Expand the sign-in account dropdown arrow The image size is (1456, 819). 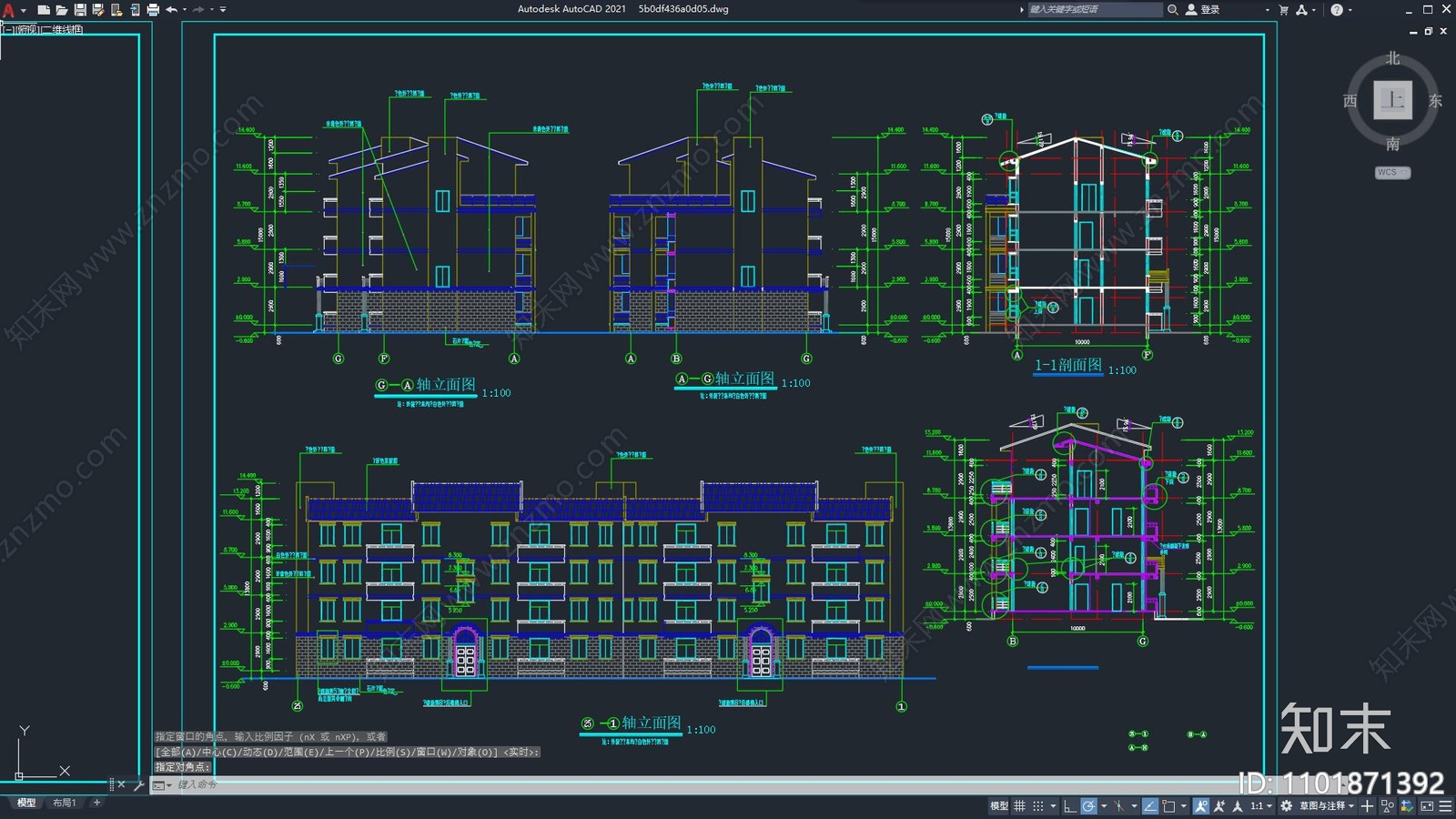point(1267,10)
